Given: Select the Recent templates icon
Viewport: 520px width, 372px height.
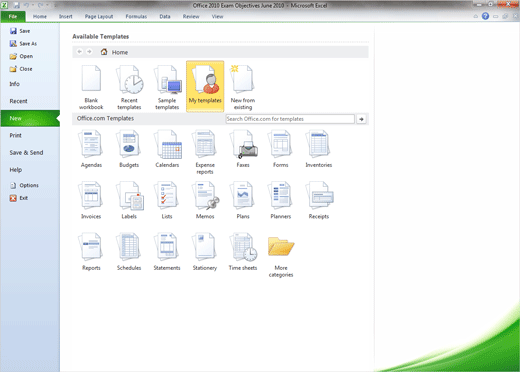Looking at the screenshot, I should pyautogui.click(x=129, y=87).
